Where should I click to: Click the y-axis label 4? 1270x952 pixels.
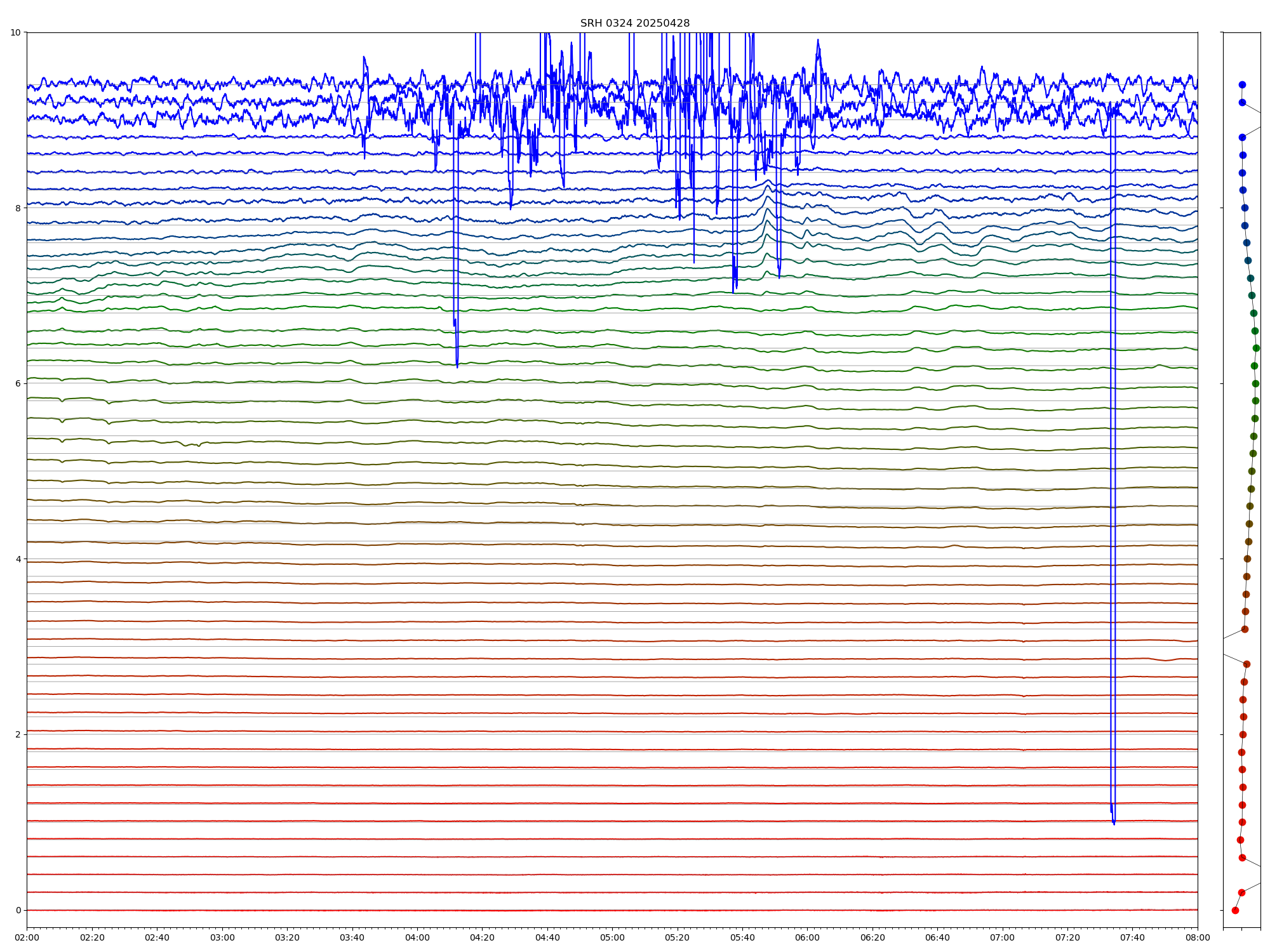click(18, 559)
